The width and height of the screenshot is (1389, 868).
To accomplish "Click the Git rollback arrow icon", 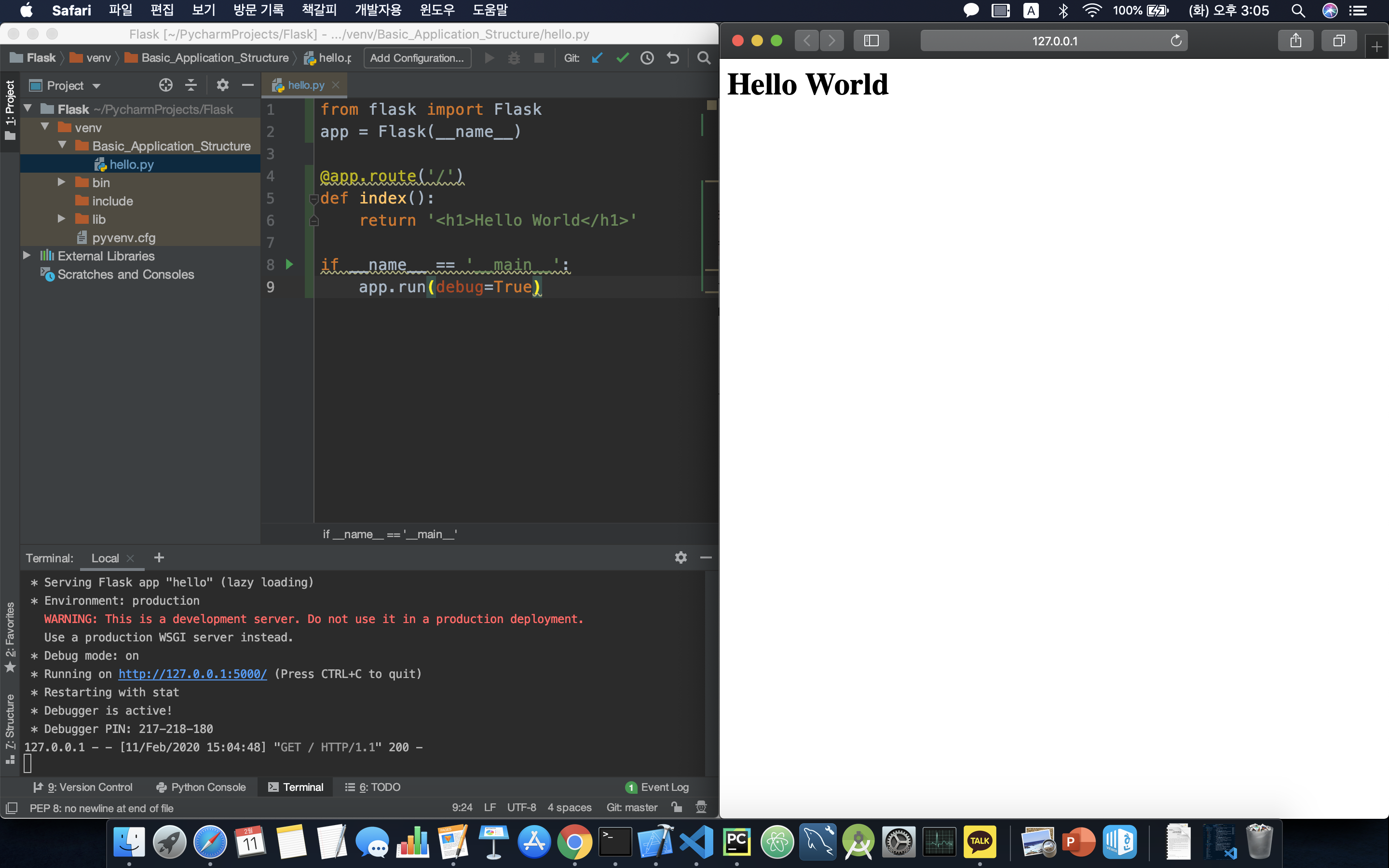I will tap(673, 58).
